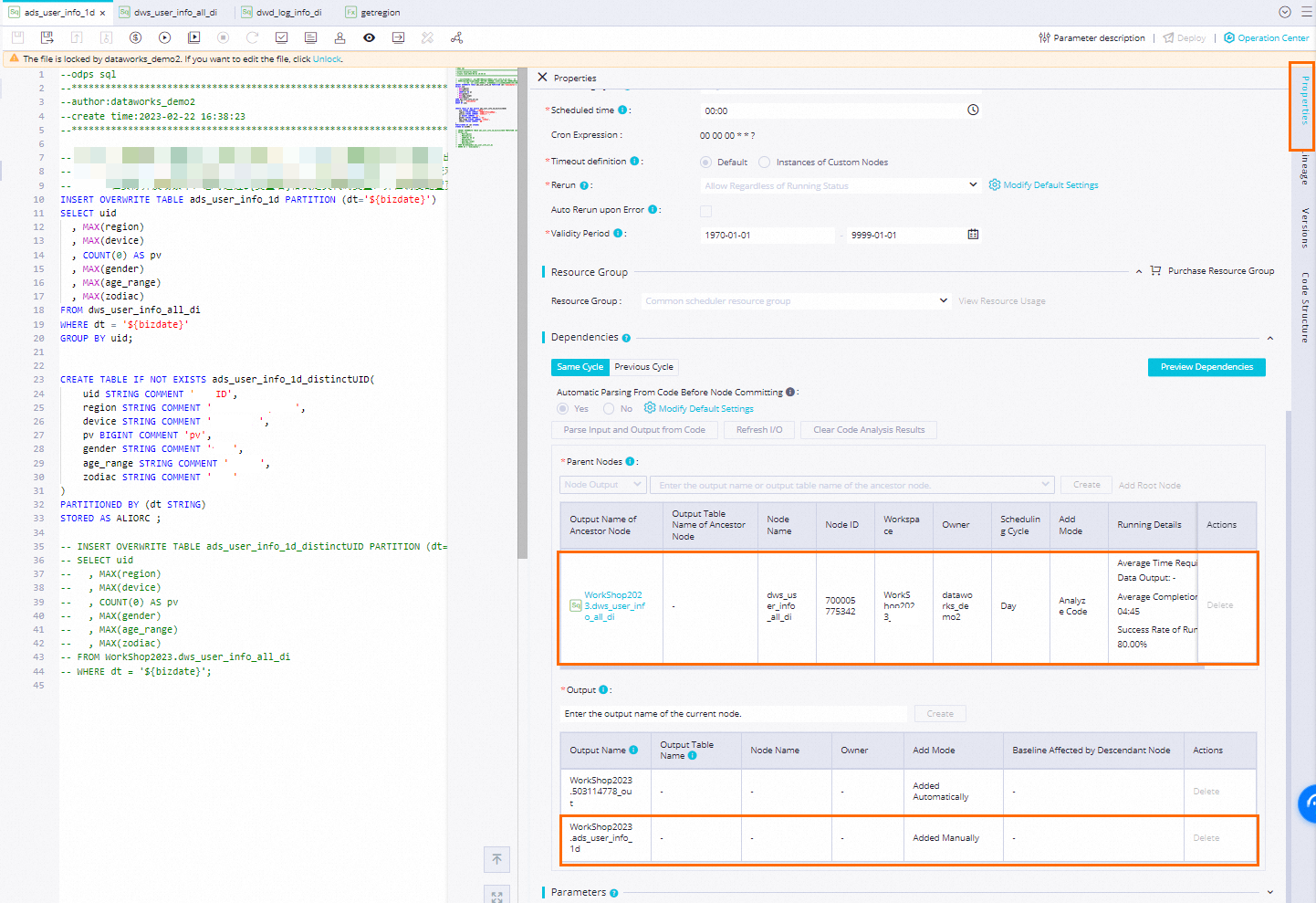Click Clear Code Analysis Results button
The image size is (1316, 903).
(869, 430)
